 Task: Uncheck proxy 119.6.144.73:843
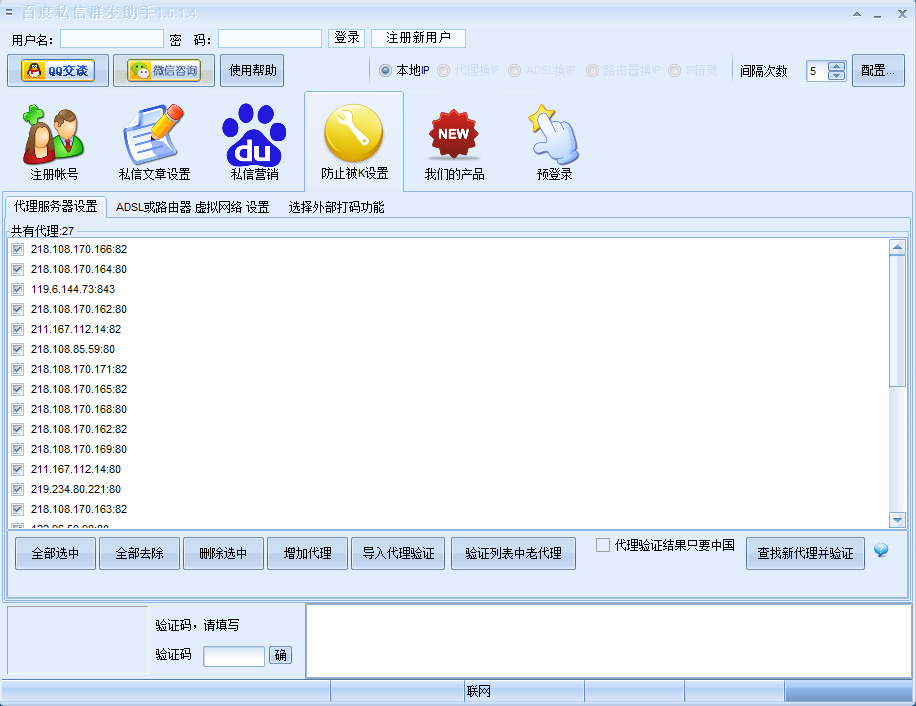(x=18, y=289)
